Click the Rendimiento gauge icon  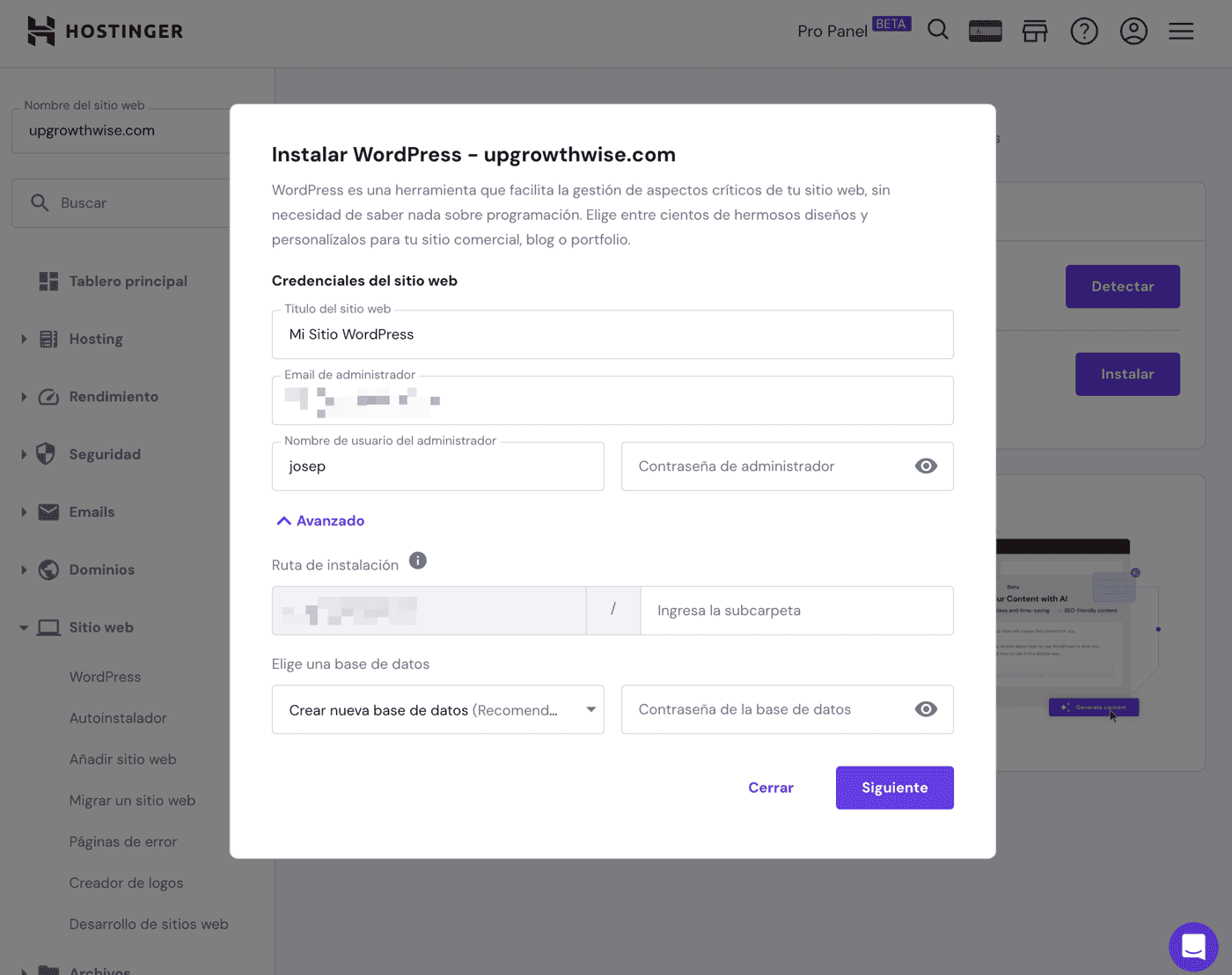[x=48, y=397]
